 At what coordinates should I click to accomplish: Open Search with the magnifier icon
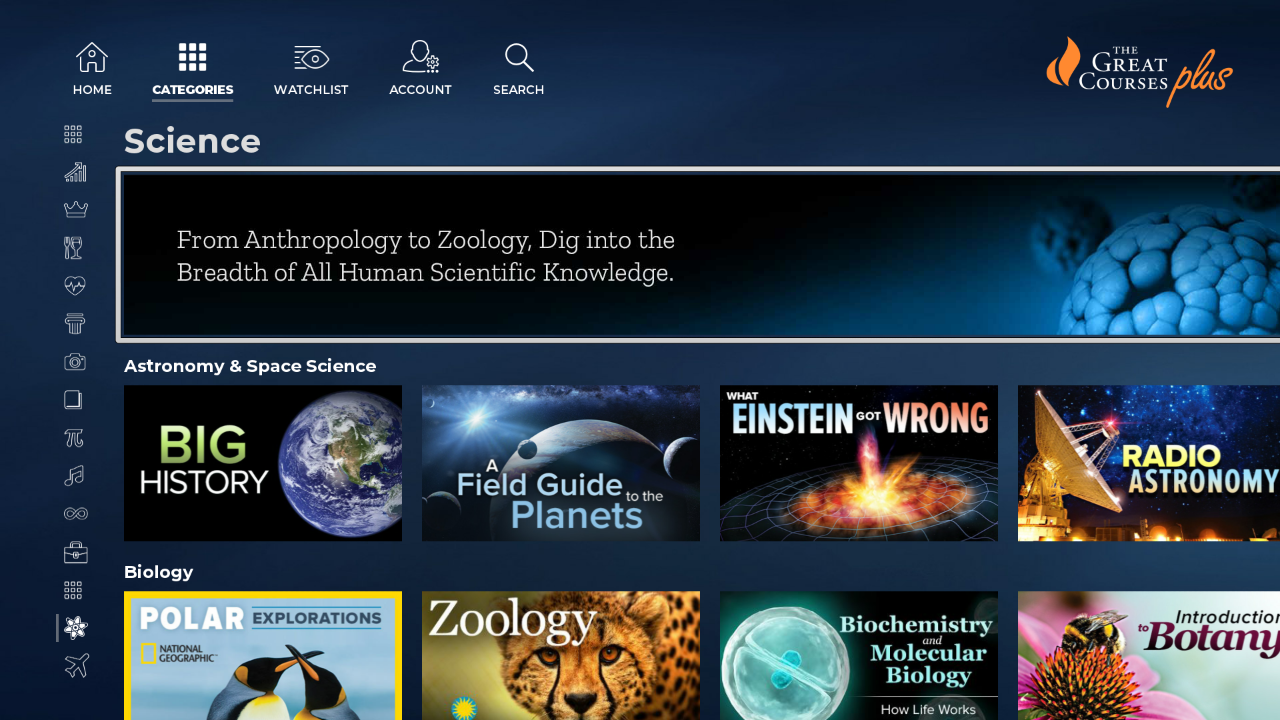pos(519,58)
